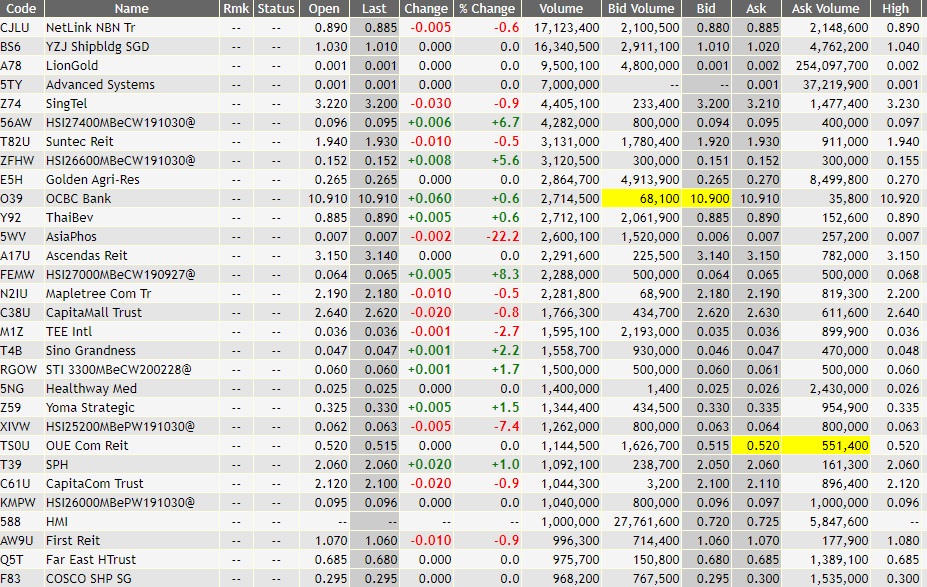This screenshot has width=927, height=587.
Task: Click HSI26600MBeCW191030@ warrant name
Action: (x=121, y=160)
